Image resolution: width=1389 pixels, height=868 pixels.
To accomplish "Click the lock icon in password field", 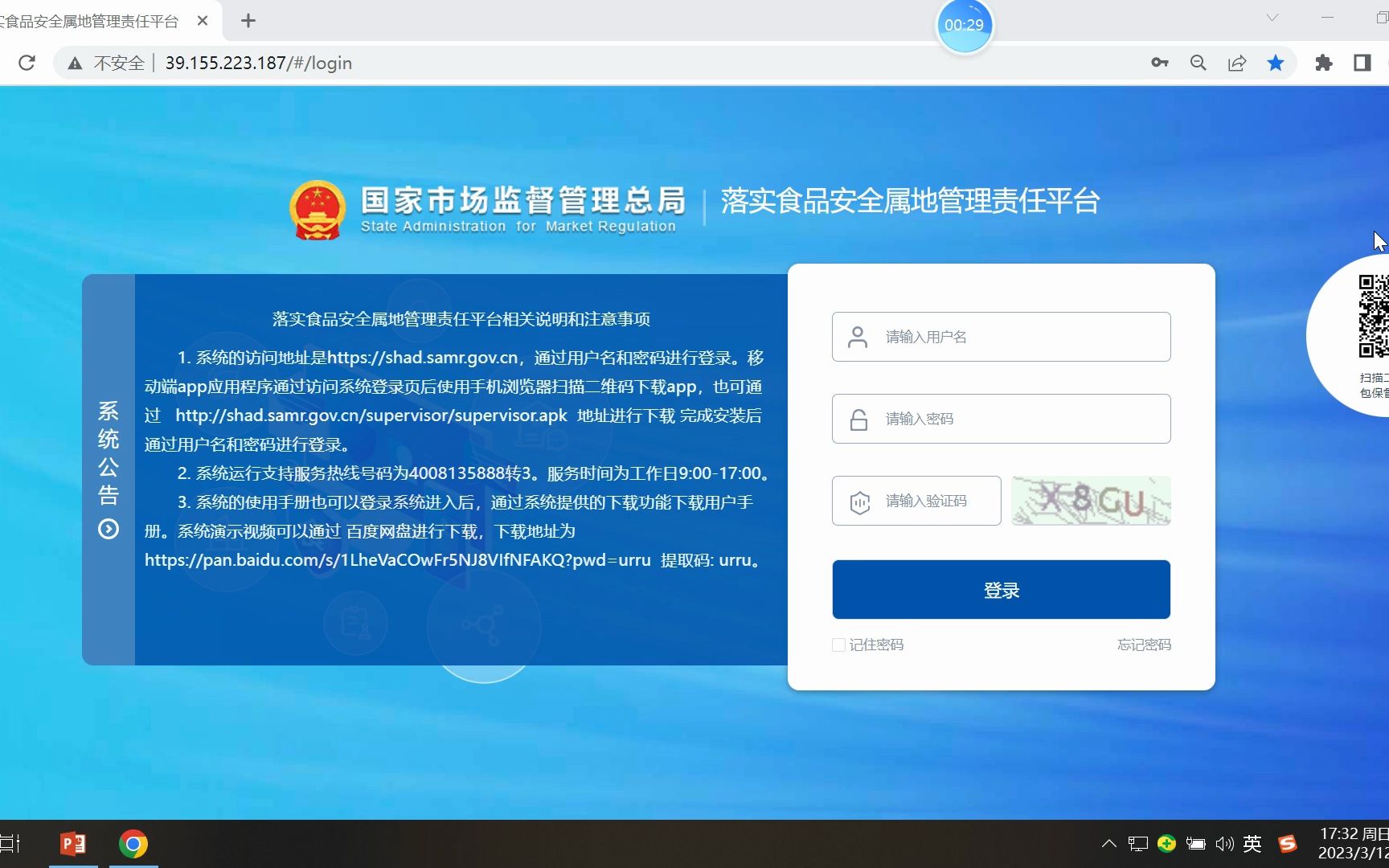I will tap(858, 419).
